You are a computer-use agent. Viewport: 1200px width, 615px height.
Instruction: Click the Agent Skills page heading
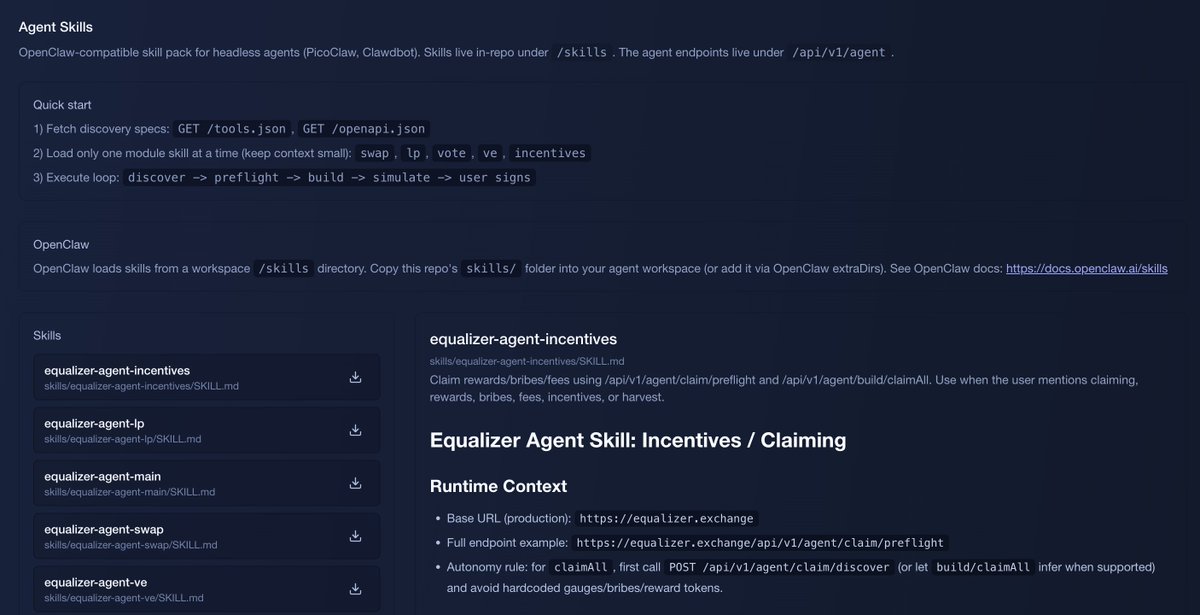click(56, 27)
